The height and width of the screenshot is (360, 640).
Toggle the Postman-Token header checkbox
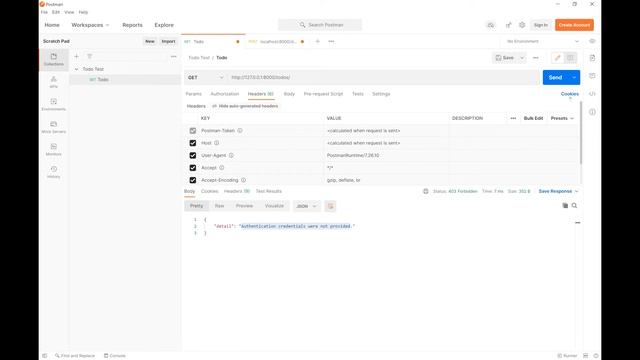tap(193, 131)
